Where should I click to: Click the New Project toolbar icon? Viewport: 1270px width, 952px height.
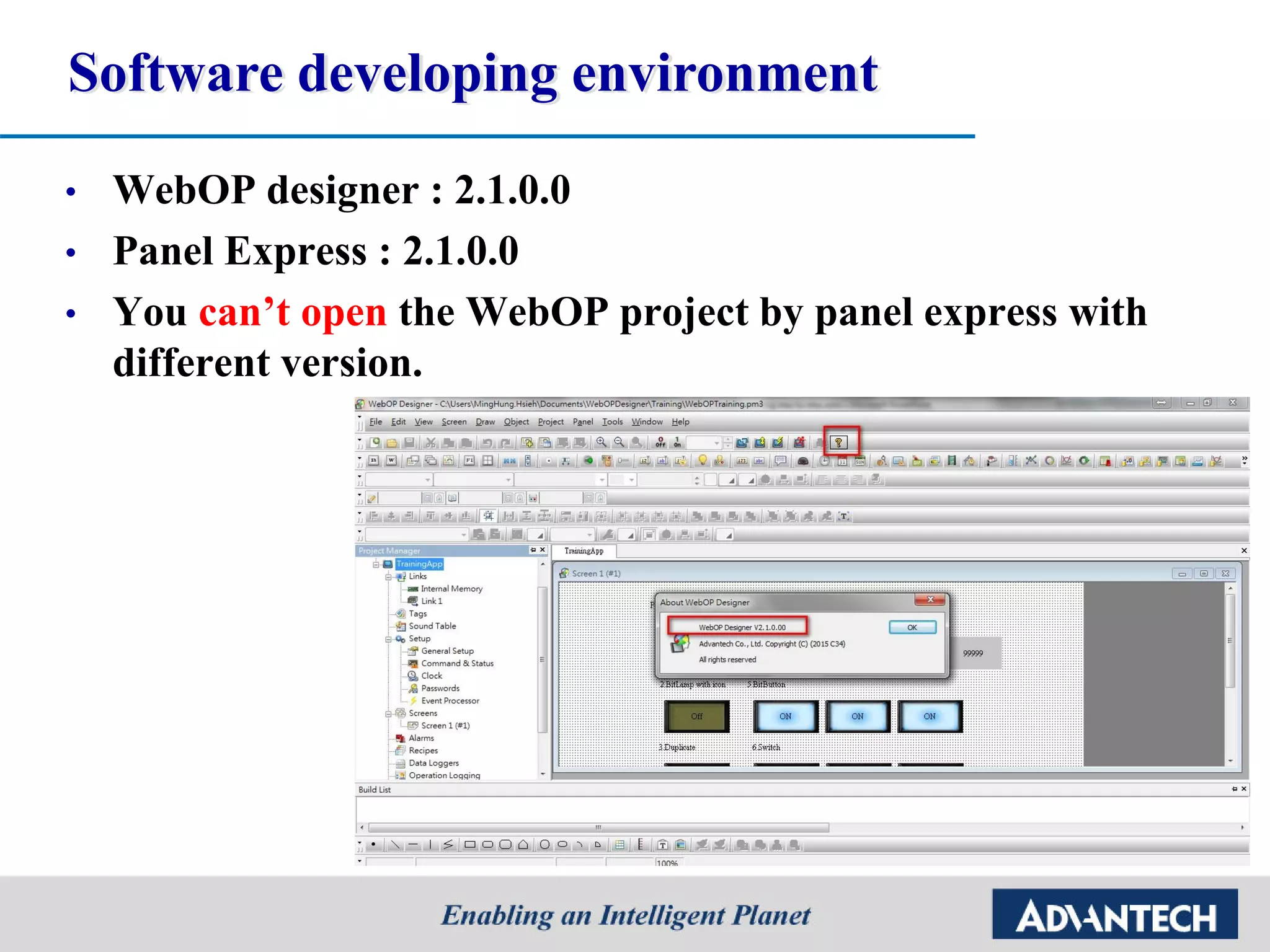click(375, 443)
